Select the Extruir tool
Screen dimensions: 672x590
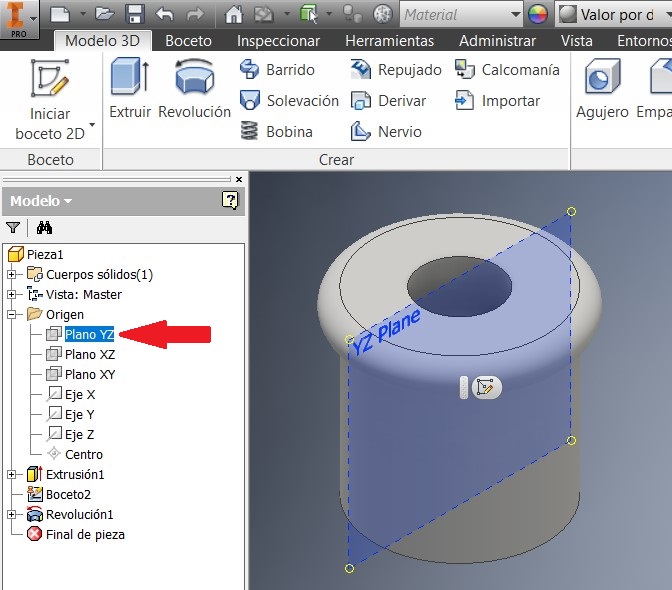[x=130, y=88]
